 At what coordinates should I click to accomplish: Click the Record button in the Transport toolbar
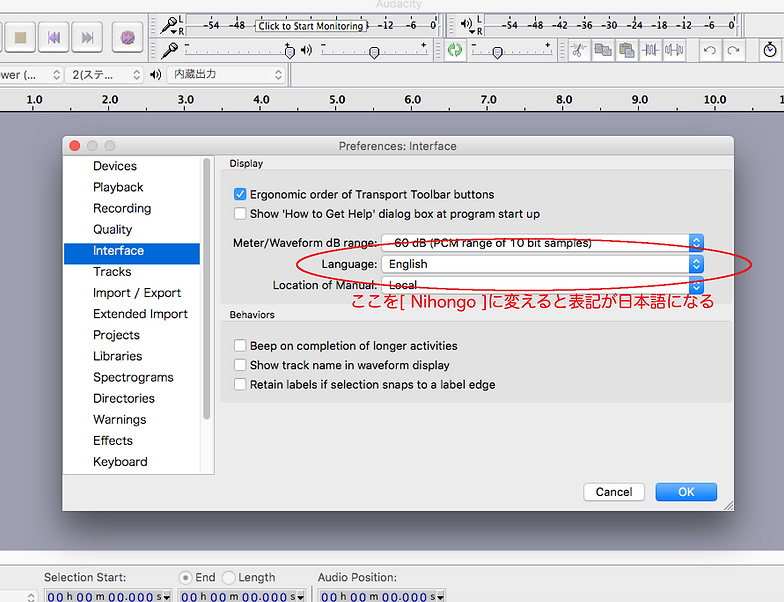[x=128, y=37]
